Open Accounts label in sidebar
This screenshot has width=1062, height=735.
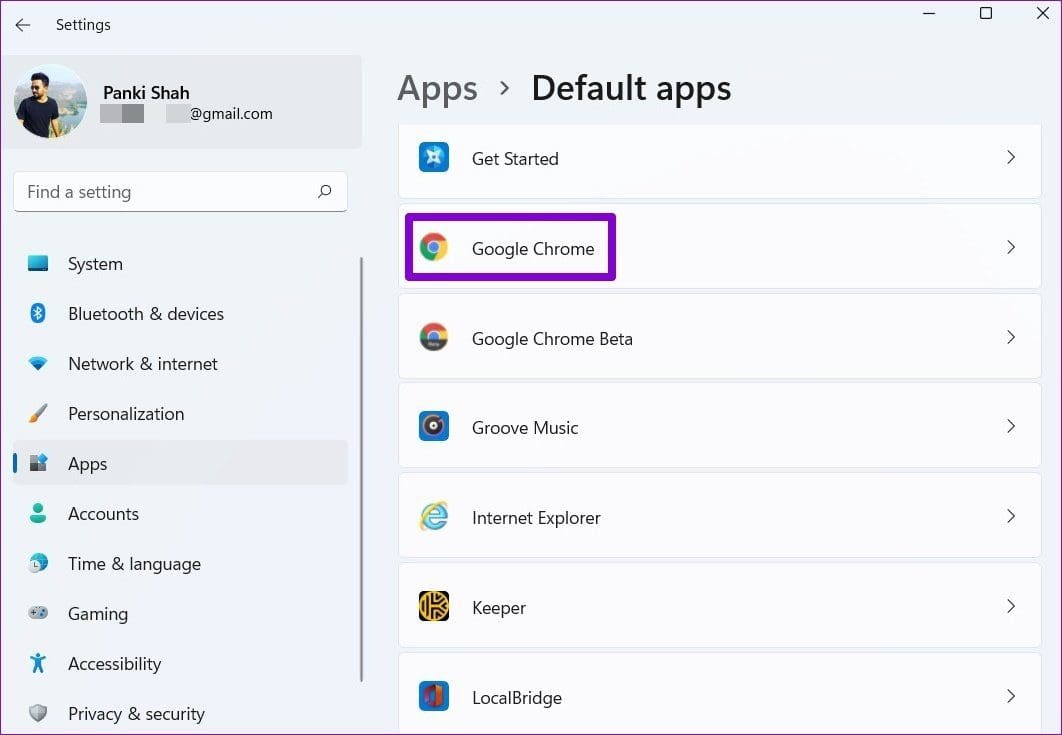[x=103, y=513]
